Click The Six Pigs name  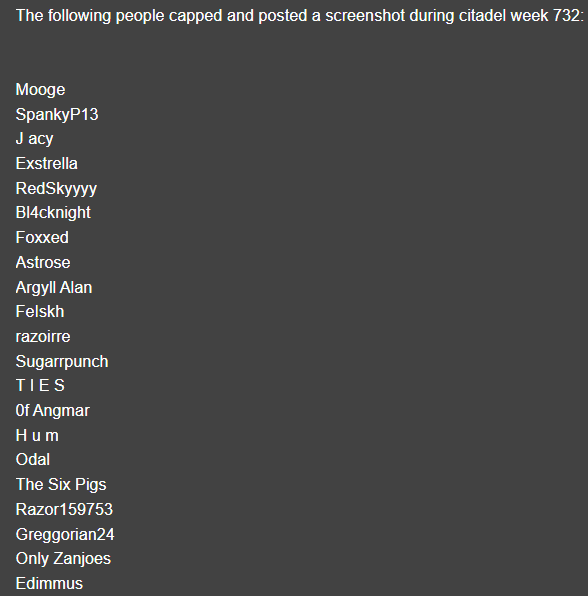[x=61, y=485]
